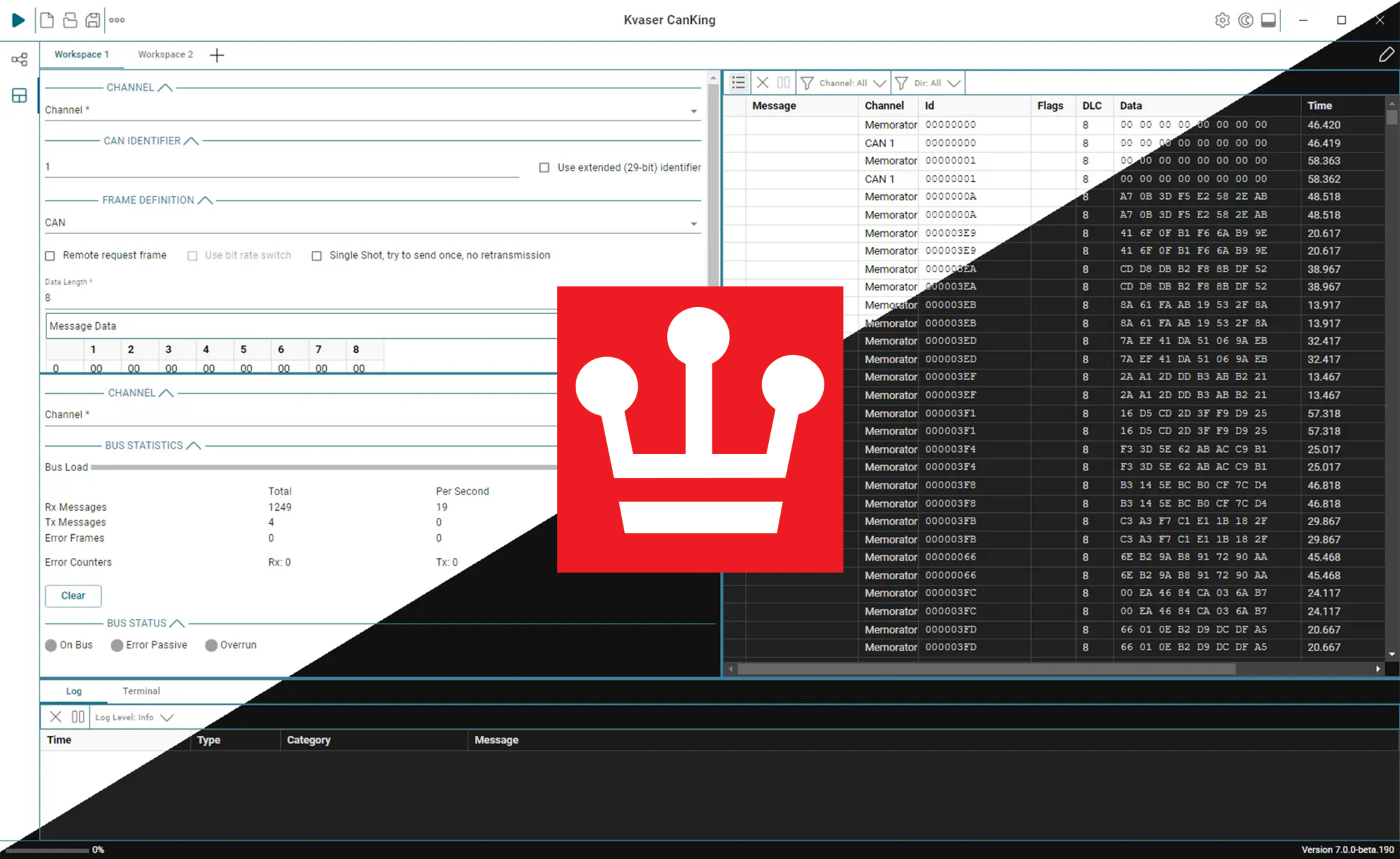
Task: Clear the CAN message list with X icon
Action: (x=763, y=83)
